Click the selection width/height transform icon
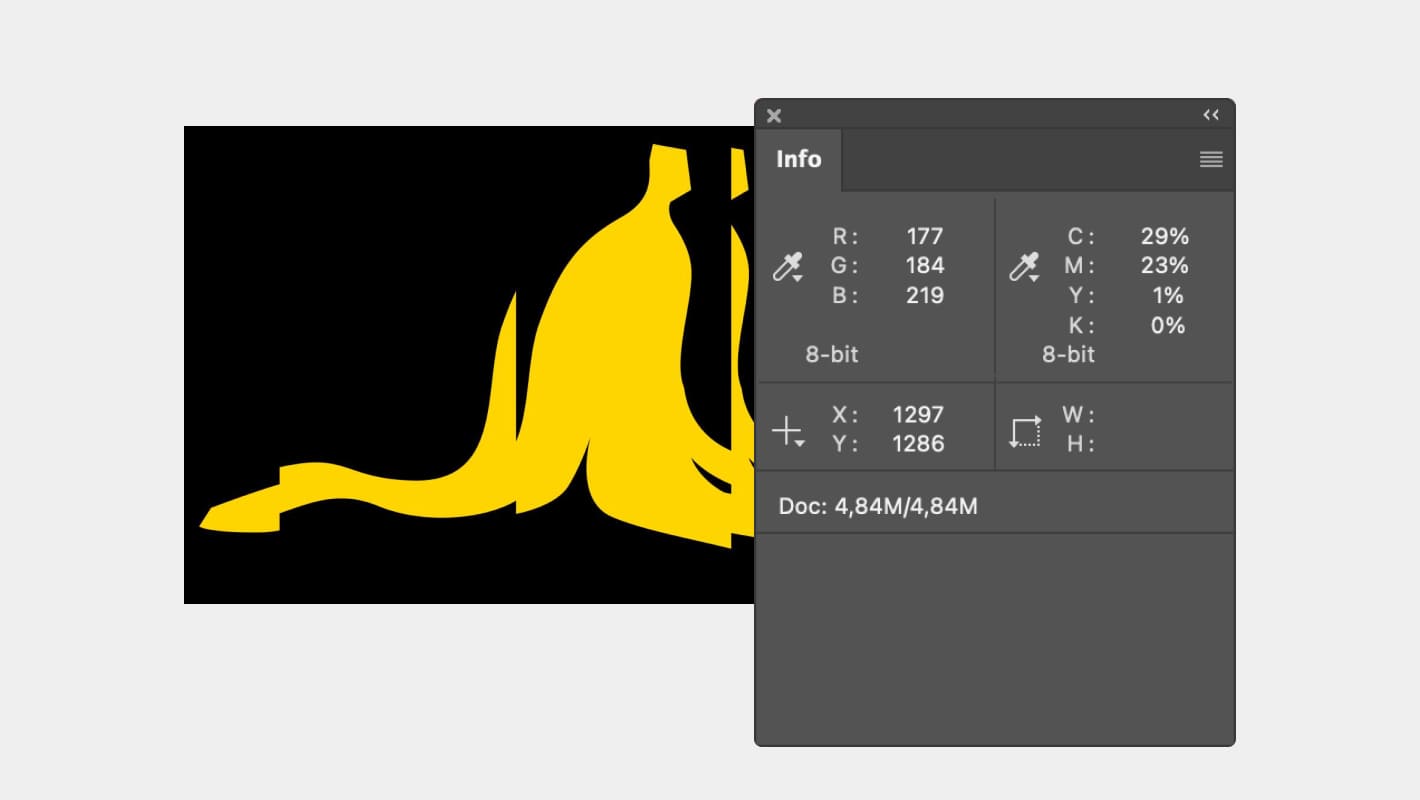Image resolution: width=1420 pixels, height=800 pixels. [x=1025, y=431]
